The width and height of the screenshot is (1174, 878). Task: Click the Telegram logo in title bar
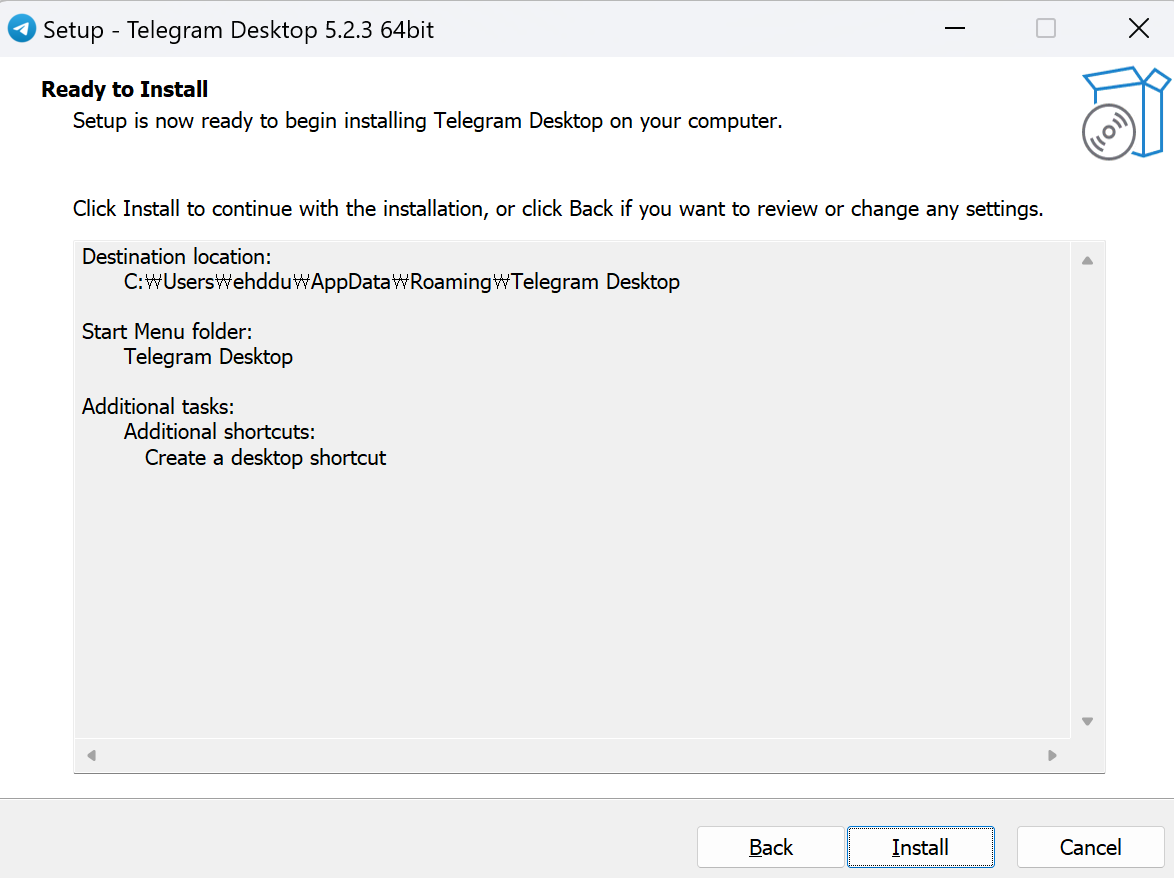pyautogui.click(x=22, y=29)
